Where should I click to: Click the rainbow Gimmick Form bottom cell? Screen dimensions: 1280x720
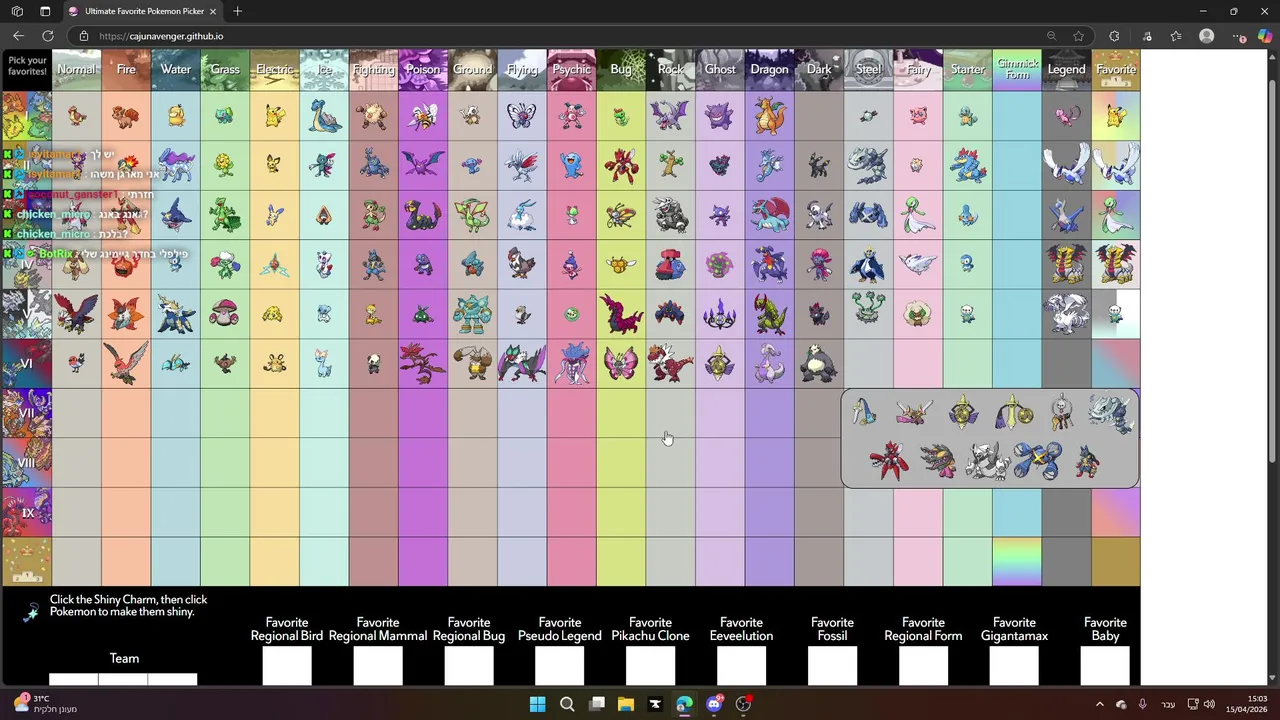1017,561
